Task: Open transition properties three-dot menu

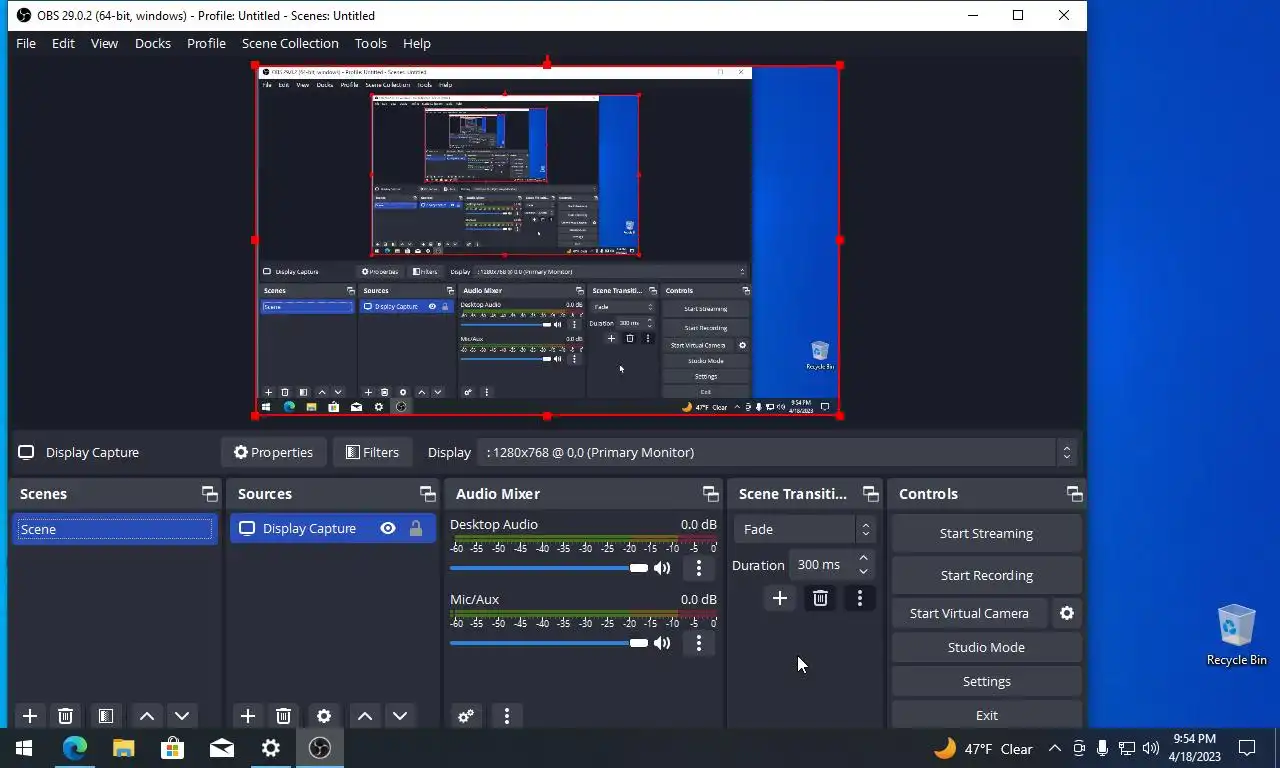Action: 860,598
